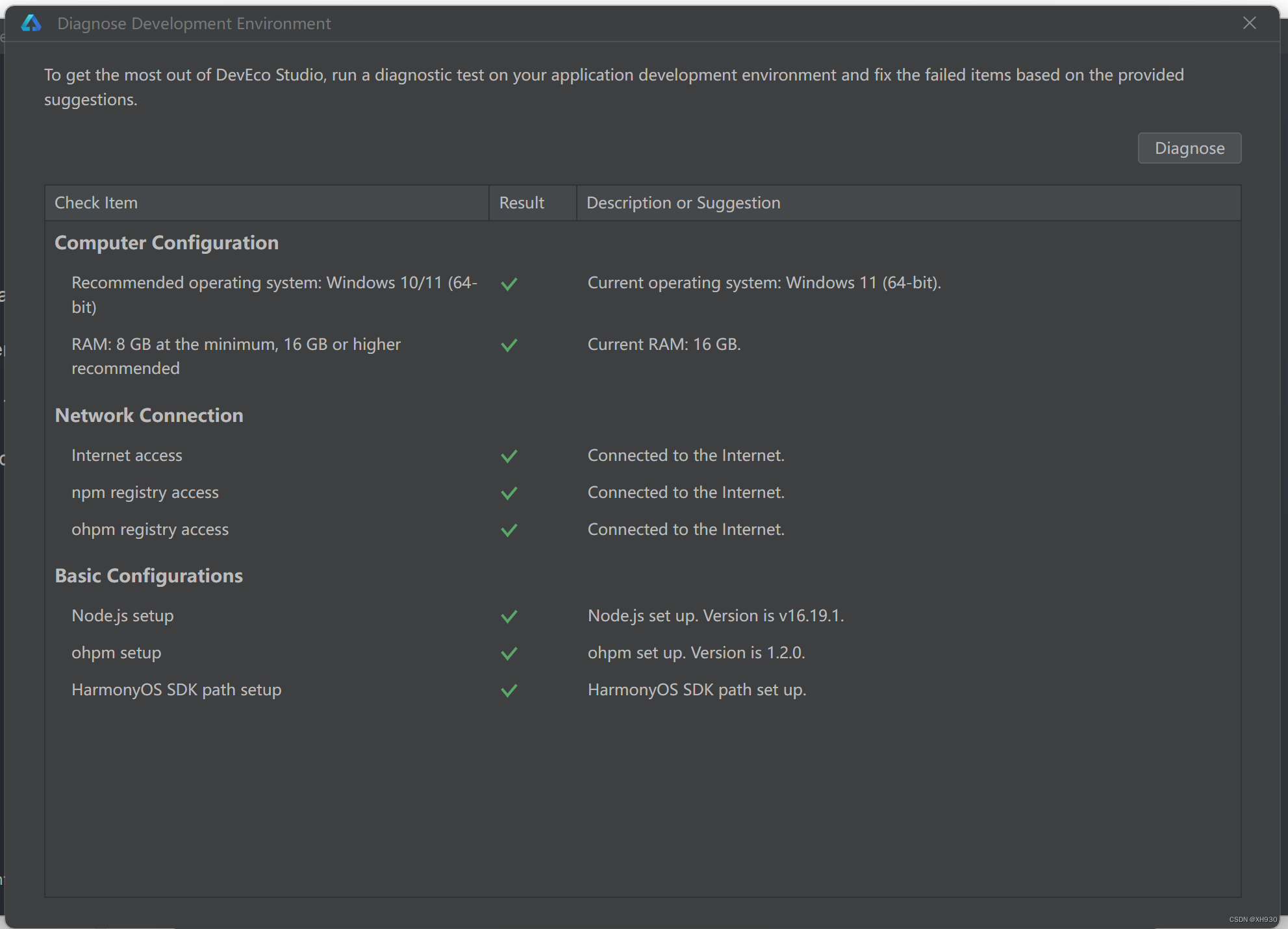
Task: Click the Result column header
Action: pyautogui.click(x=522, y=203)
